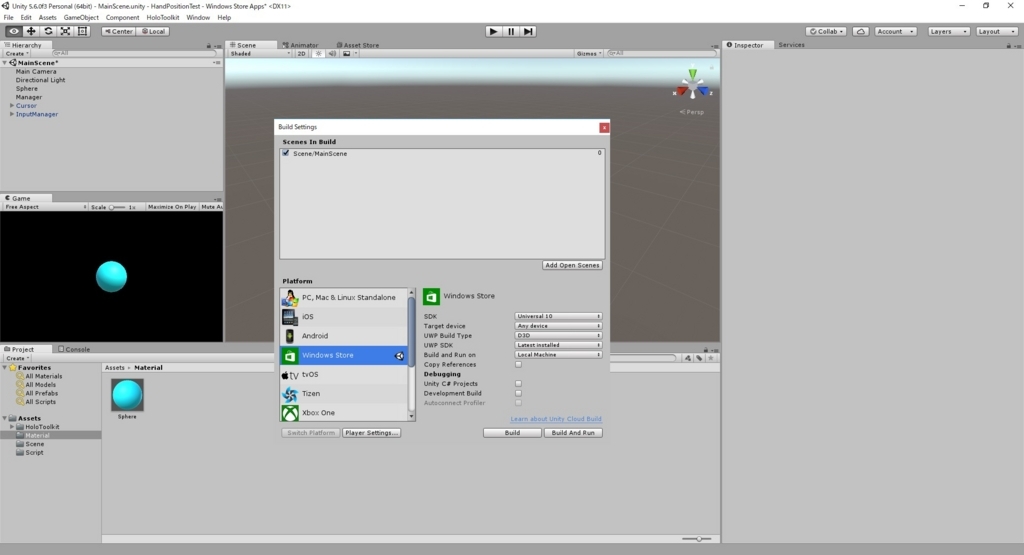Click Sphere material thumbnail
Screen dimensions: 1024x555
coord(127,395)
